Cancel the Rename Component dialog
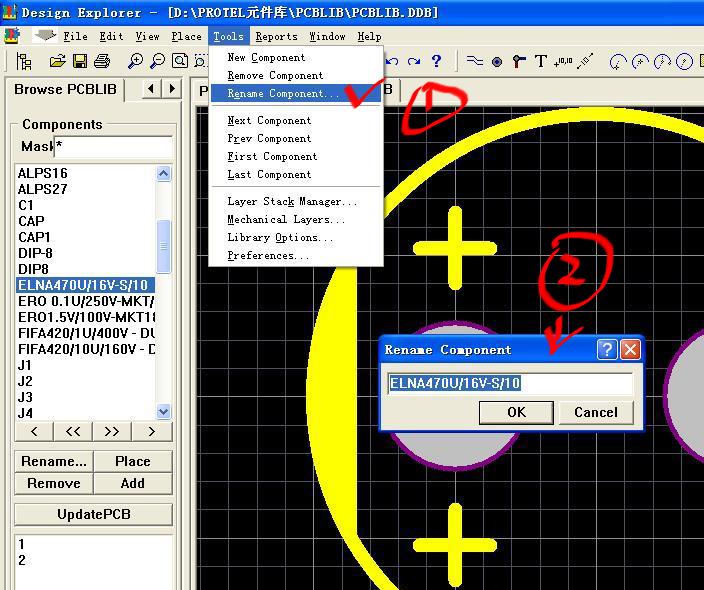Viewport: 704px width, 590px height. tap(596, 412)
